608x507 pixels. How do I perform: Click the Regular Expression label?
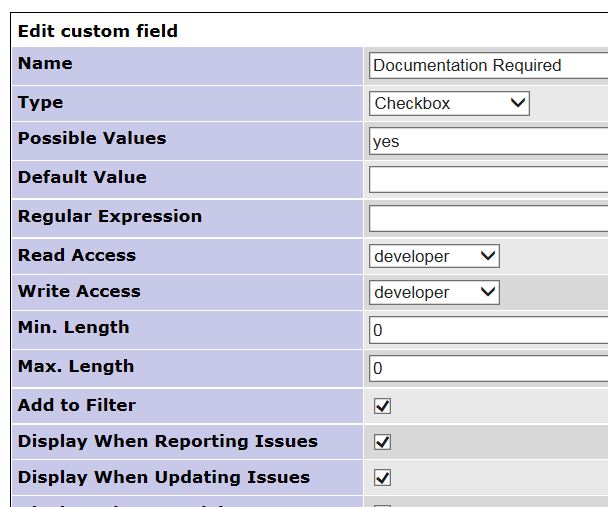pyautogui.click(x=110, y=216)
